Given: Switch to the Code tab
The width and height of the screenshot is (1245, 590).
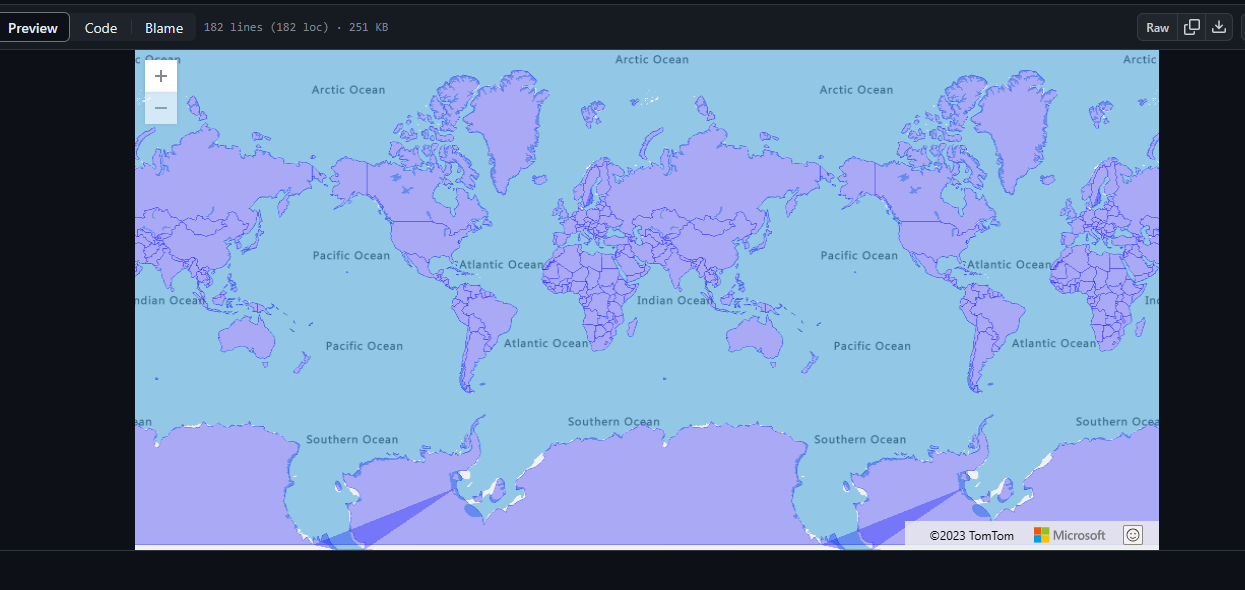Looking at the screenshot, I should [x=100, y=27].
